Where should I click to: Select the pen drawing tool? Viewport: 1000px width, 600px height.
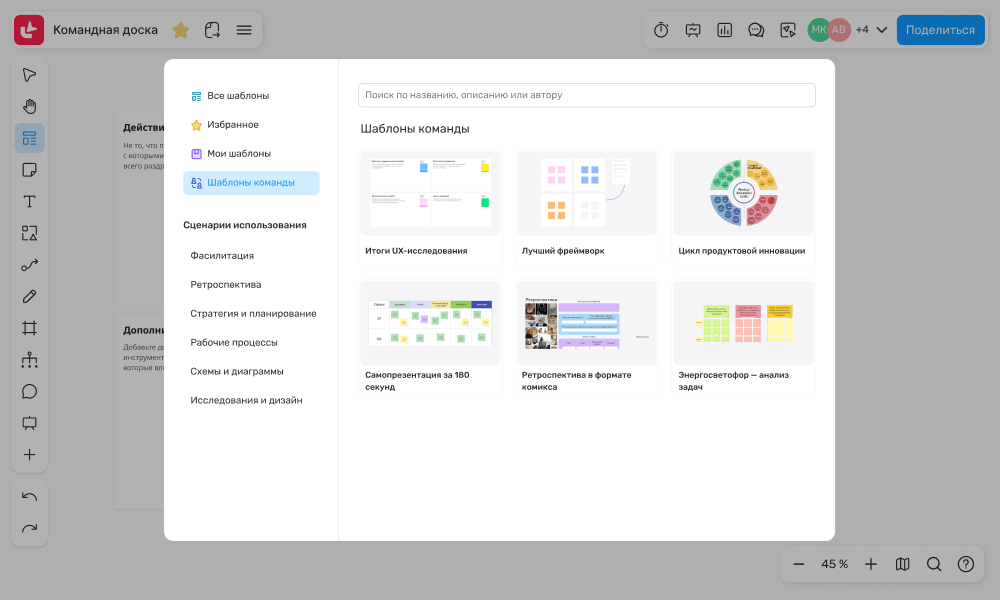click(x=29, y=296)
